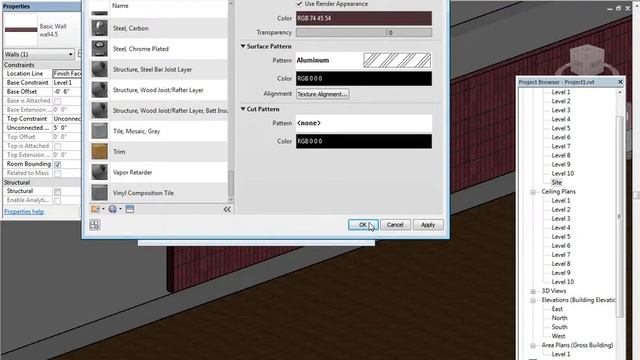Collapse the Cut Pattern section
640x360 pixels.
[243, 109]
